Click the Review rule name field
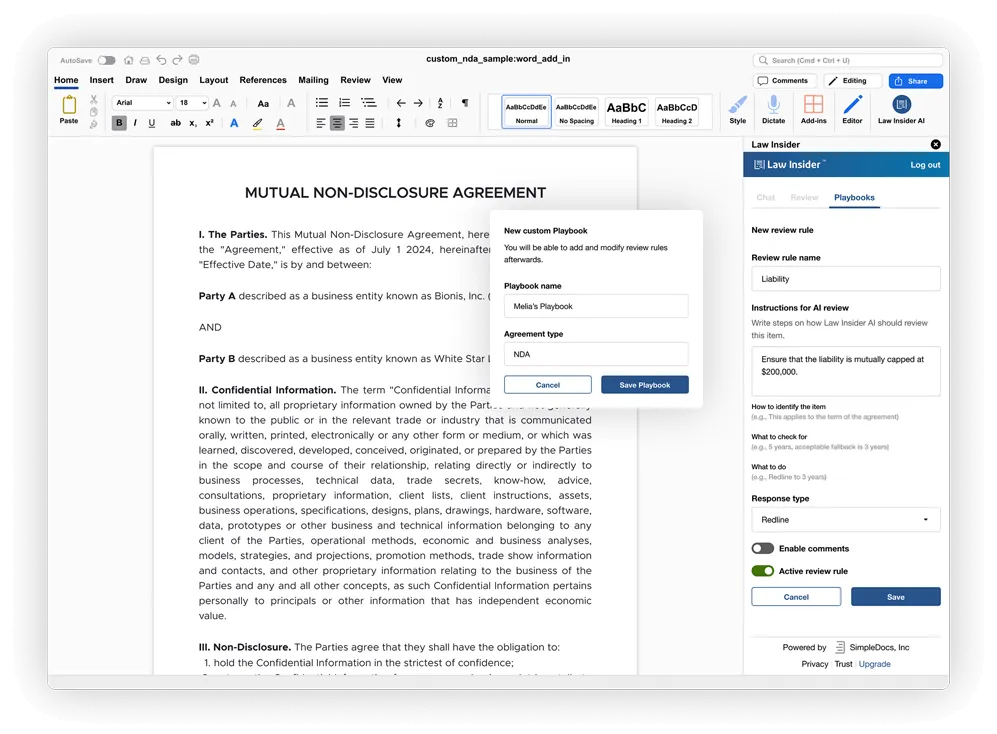This screenshot has width=997, height=734. (845, 279)
